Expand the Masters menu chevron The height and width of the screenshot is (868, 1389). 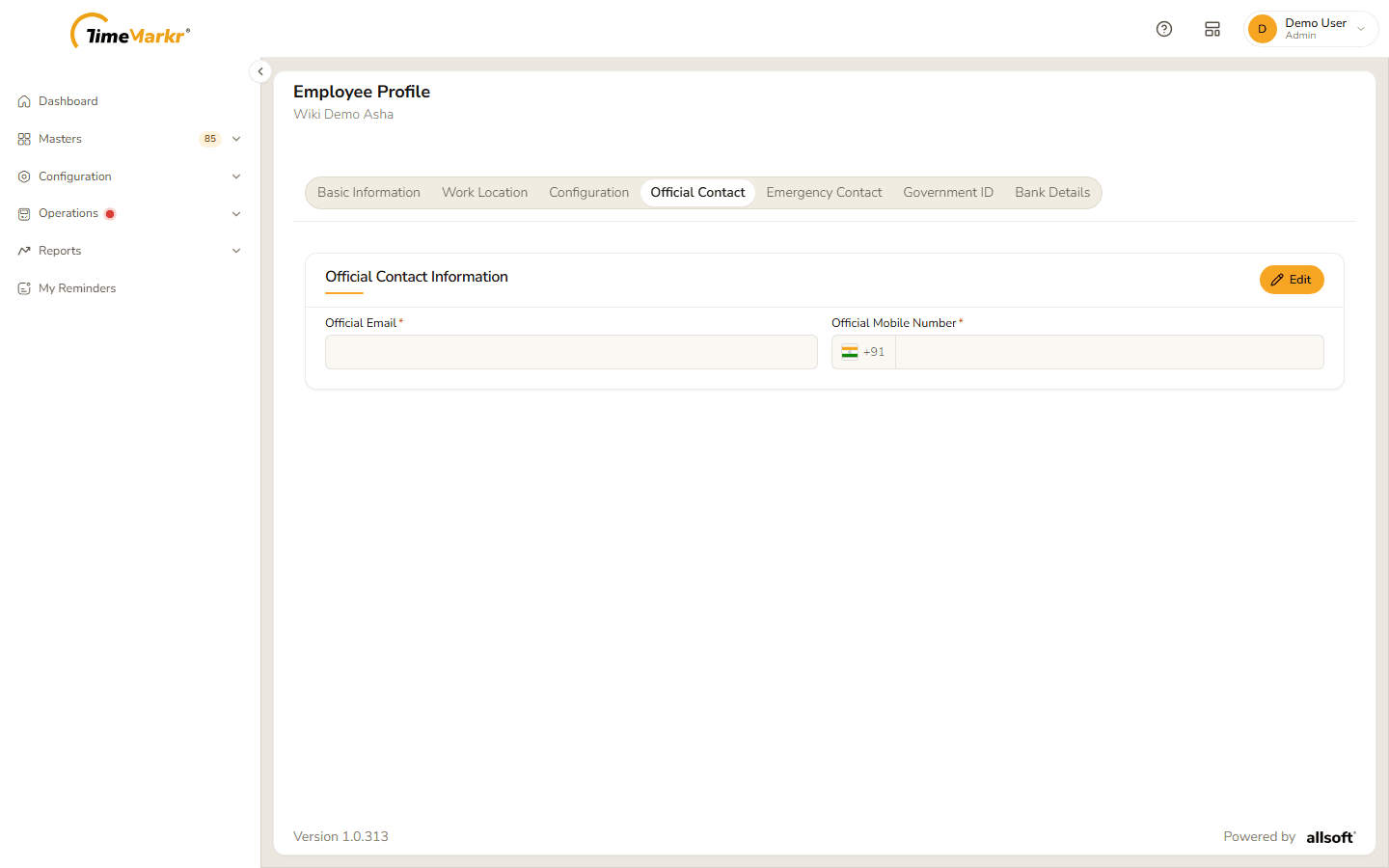tap(236, 139)
